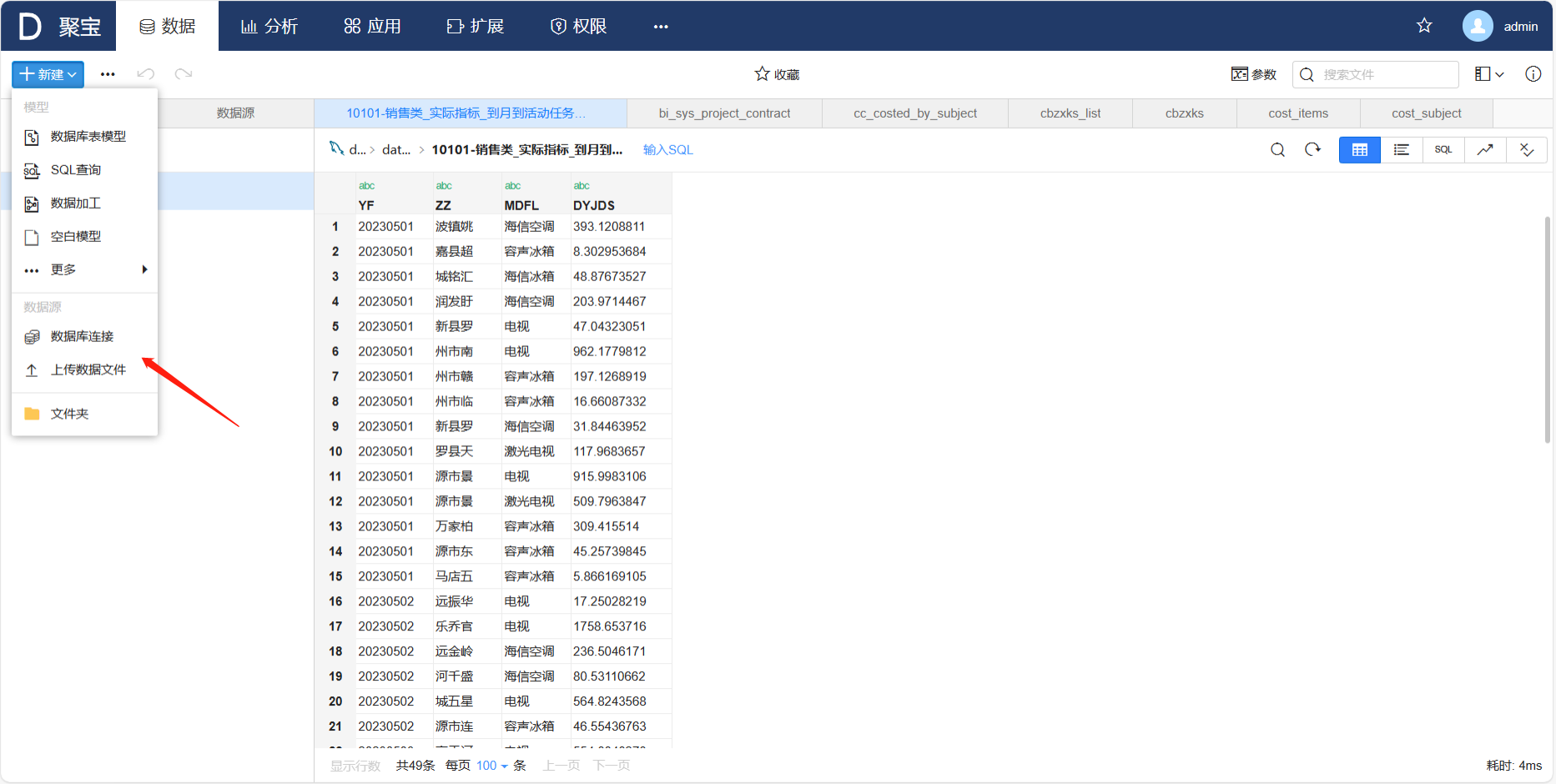
Task: Click YF column abc type icon
Action: point(366,186)
